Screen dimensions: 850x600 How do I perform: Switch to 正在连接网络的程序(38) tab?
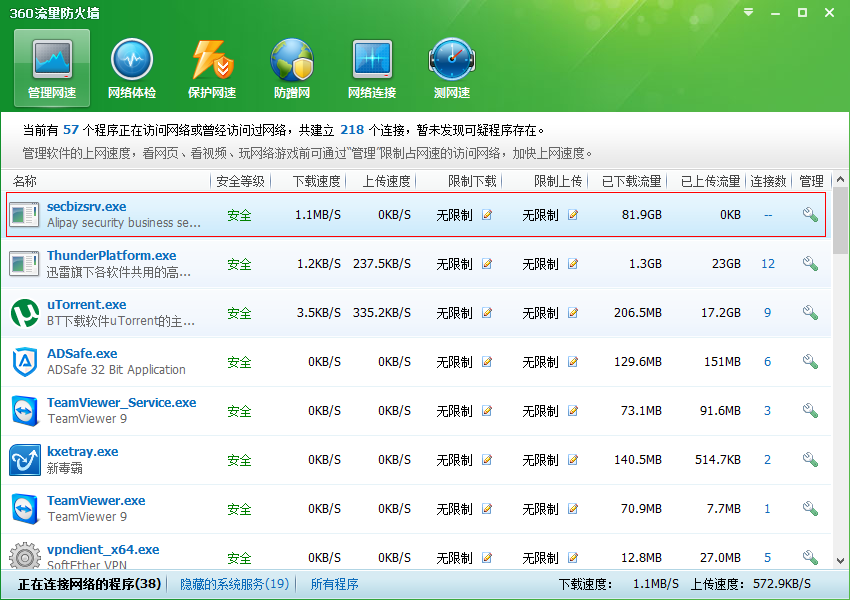[x=89, y=584]
